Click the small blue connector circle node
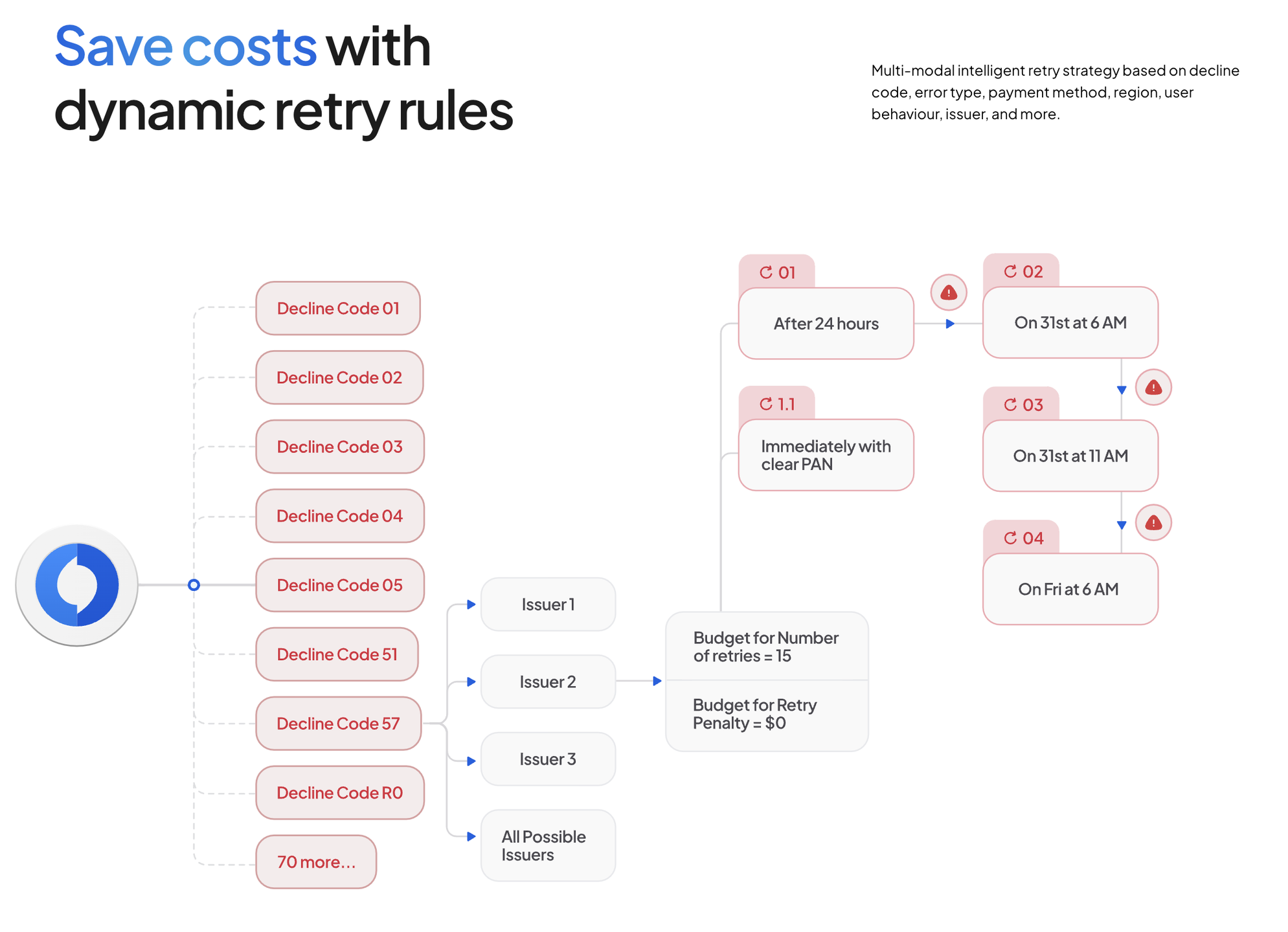 click(x=194, y=585)
